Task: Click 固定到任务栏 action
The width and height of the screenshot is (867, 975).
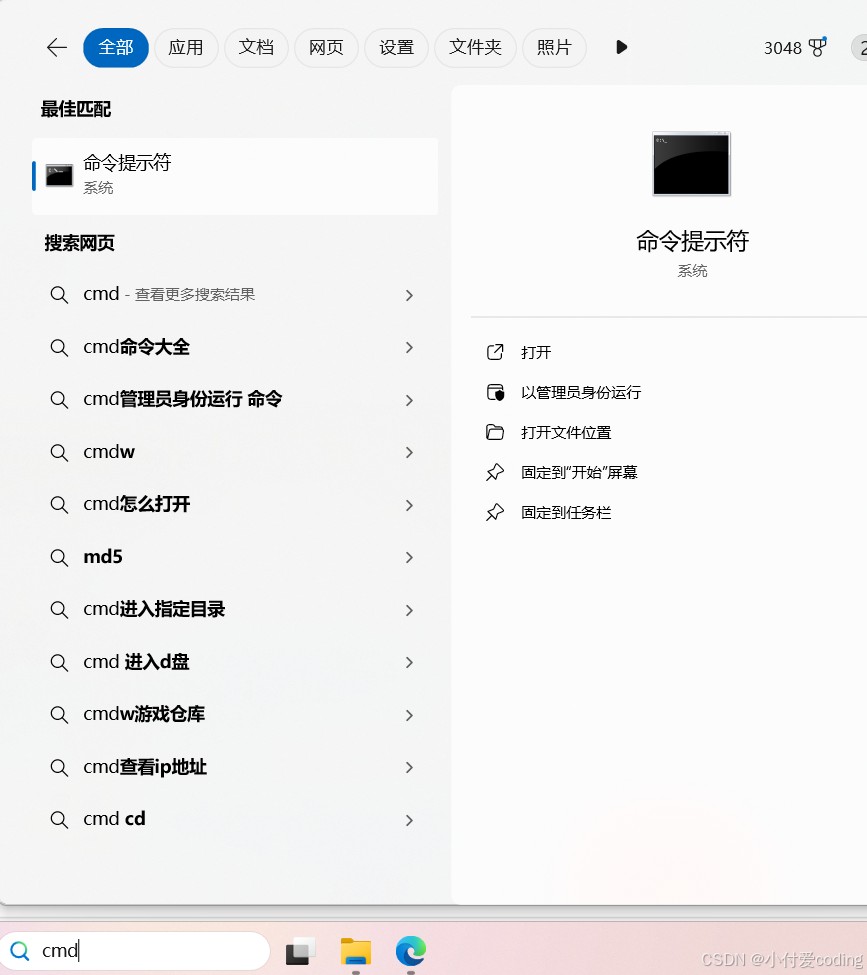Action: tap(566, 512)
